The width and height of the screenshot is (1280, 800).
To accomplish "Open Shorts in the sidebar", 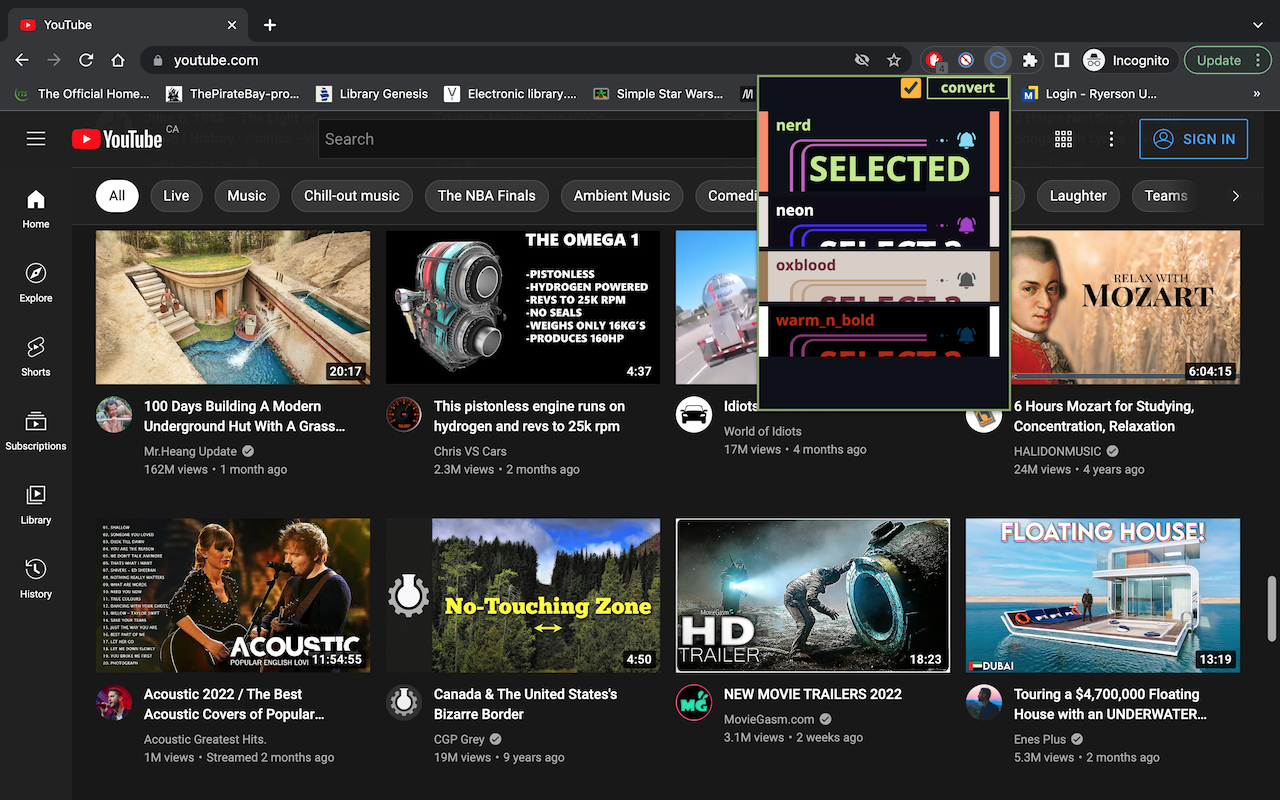I will [36, 357].
